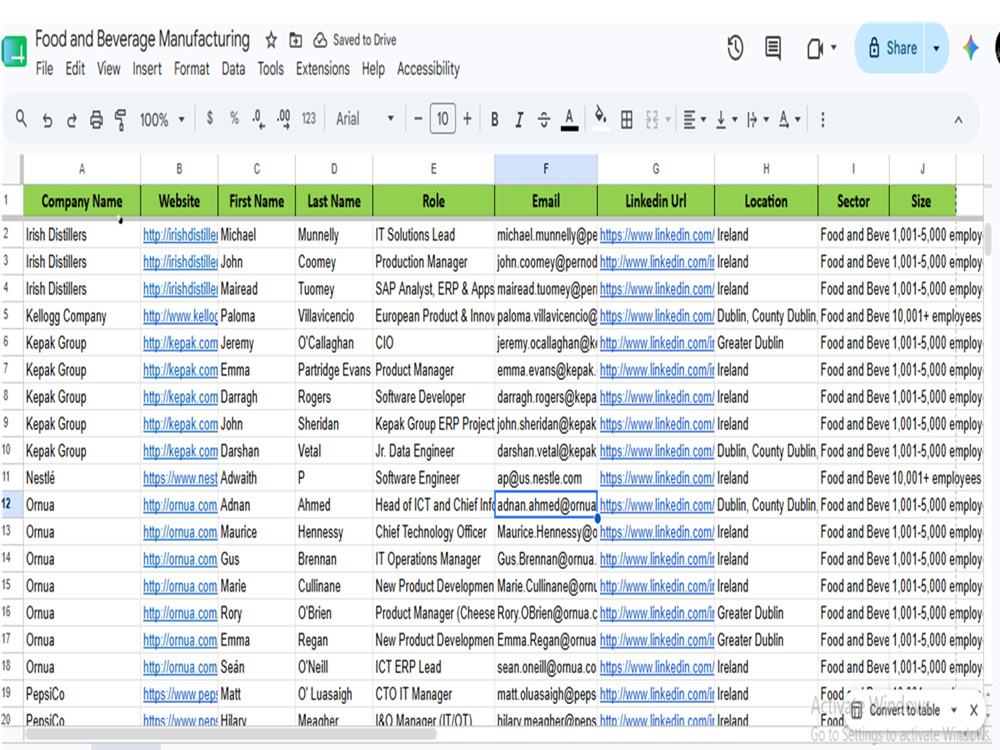
Task: Toggle italic formatting
Action: [x=519, y=119]
